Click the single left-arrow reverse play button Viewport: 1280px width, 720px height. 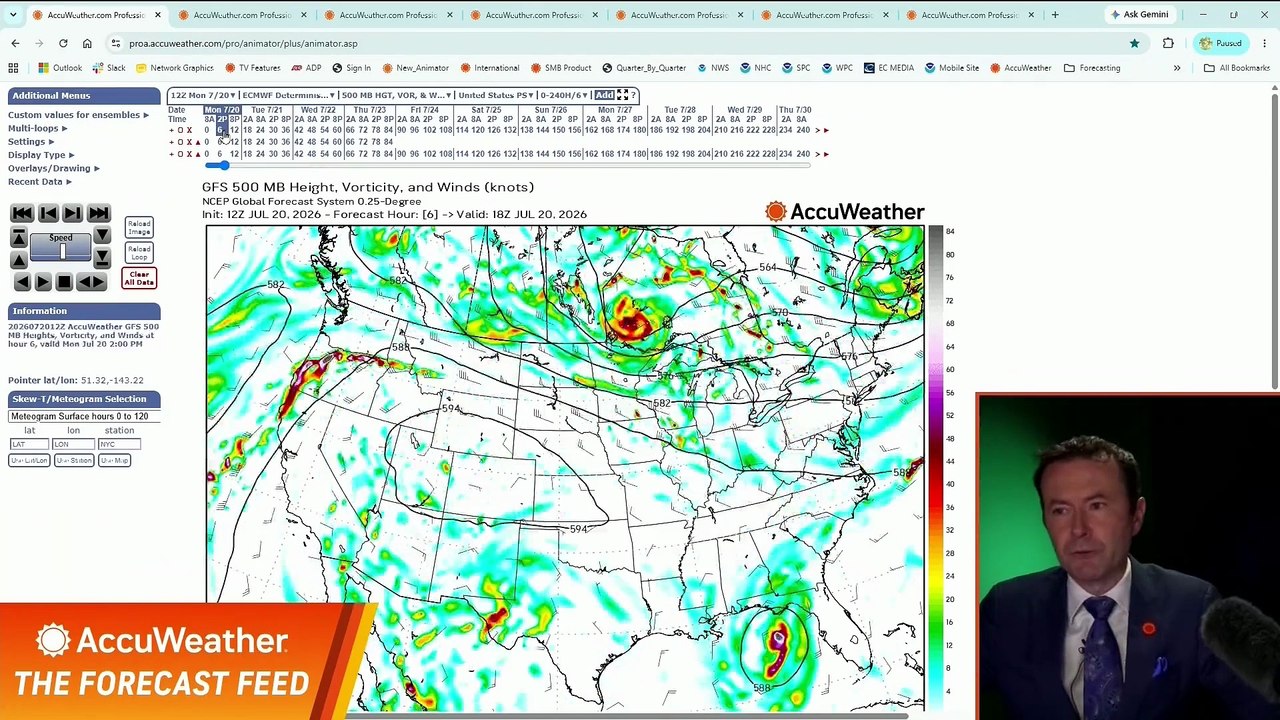coord(22,283)
